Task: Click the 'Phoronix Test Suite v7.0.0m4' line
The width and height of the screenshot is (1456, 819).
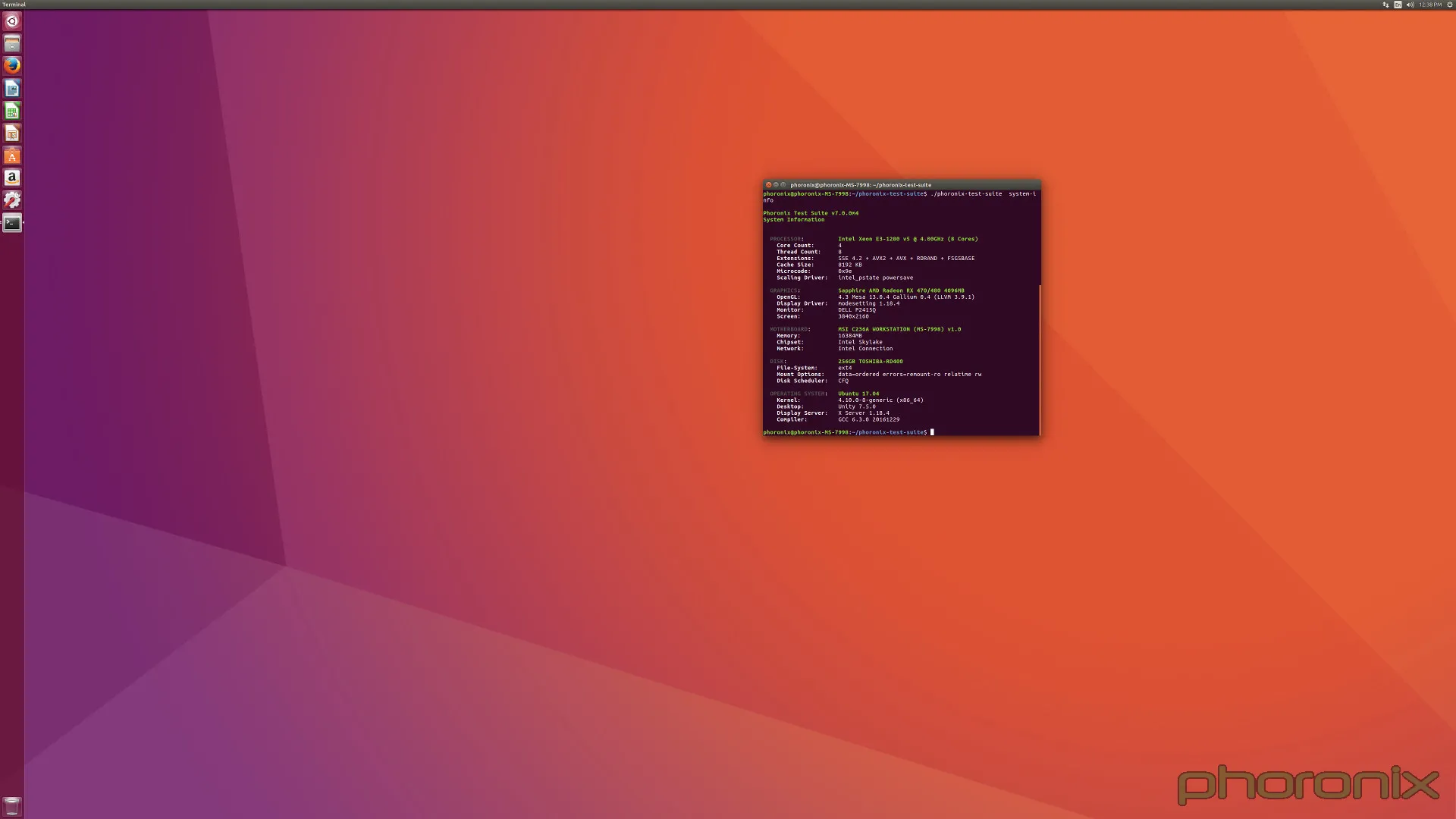Action: [x=811, y=213]
